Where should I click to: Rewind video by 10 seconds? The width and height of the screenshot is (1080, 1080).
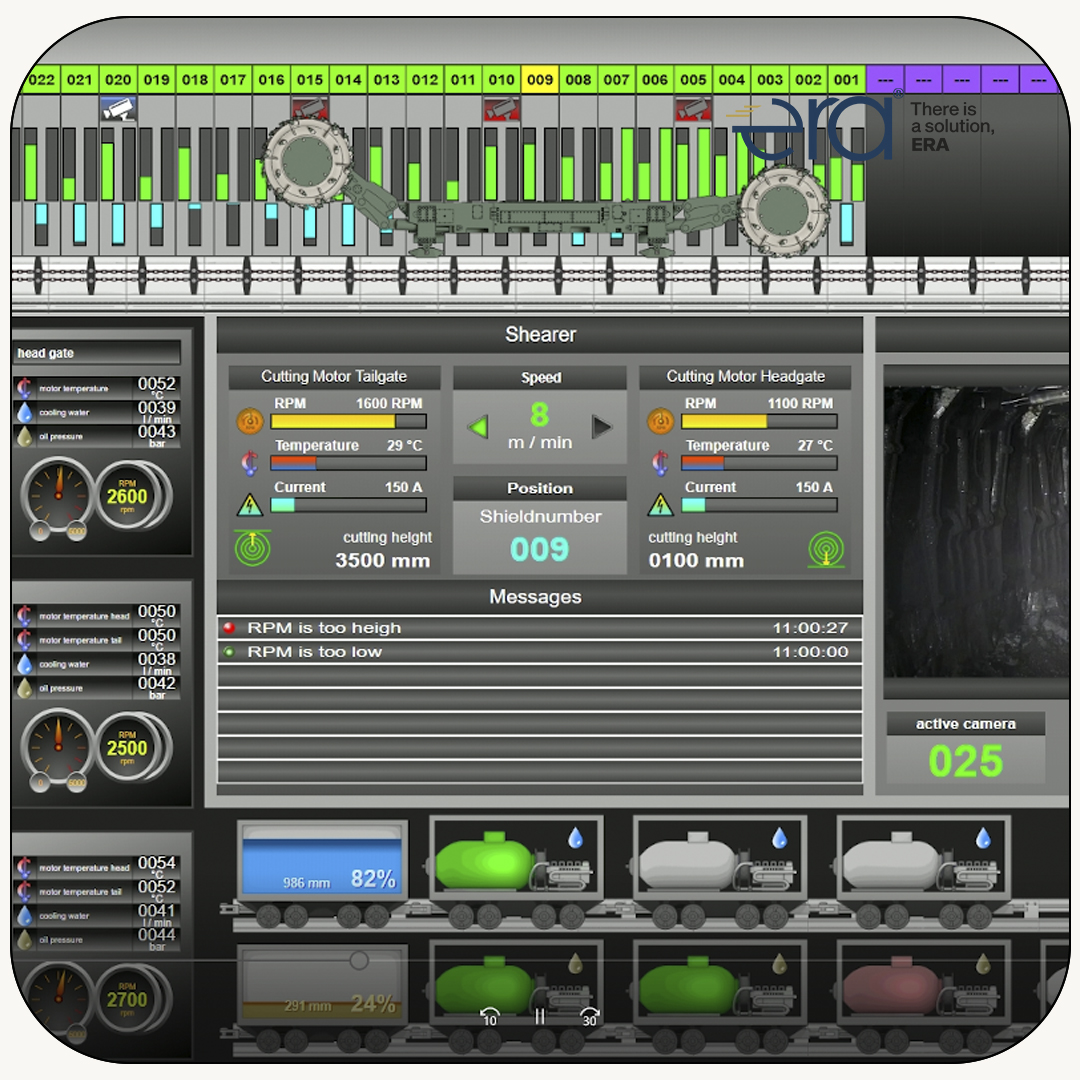click(489, 1016)
